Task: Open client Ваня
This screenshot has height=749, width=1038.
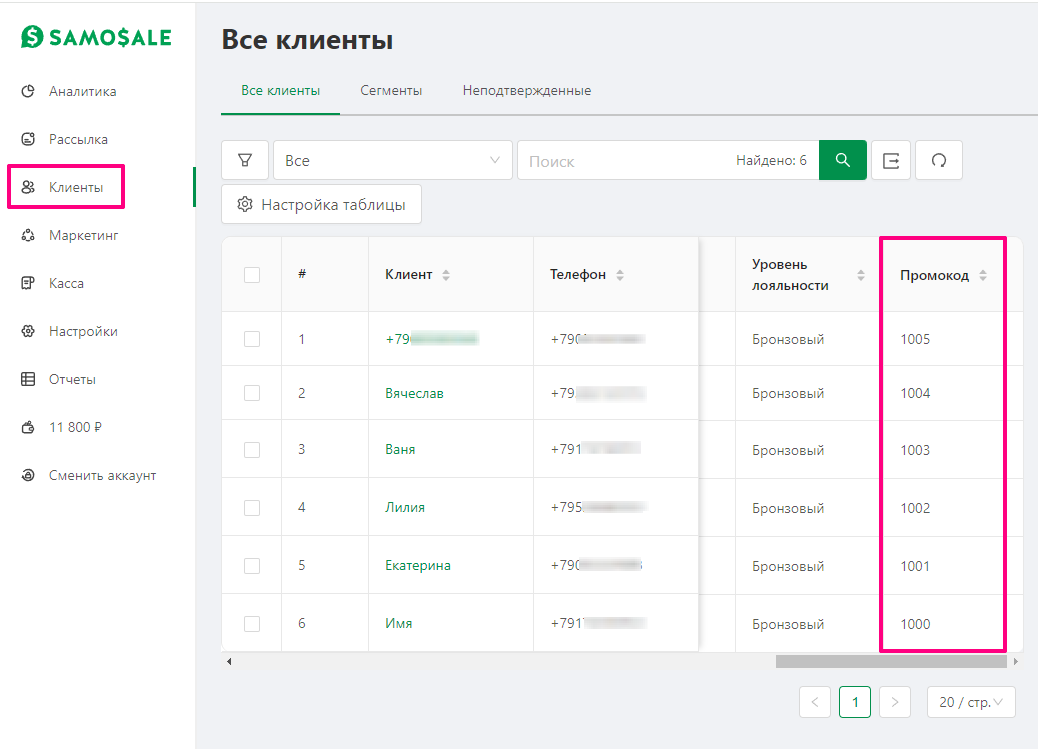Action: tap(400, 449)
